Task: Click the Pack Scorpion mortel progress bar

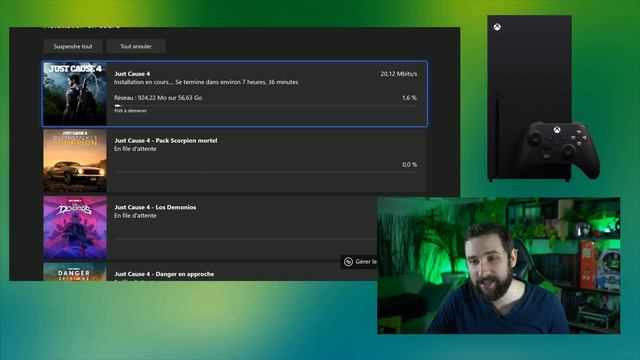Action: coord(266,172)
